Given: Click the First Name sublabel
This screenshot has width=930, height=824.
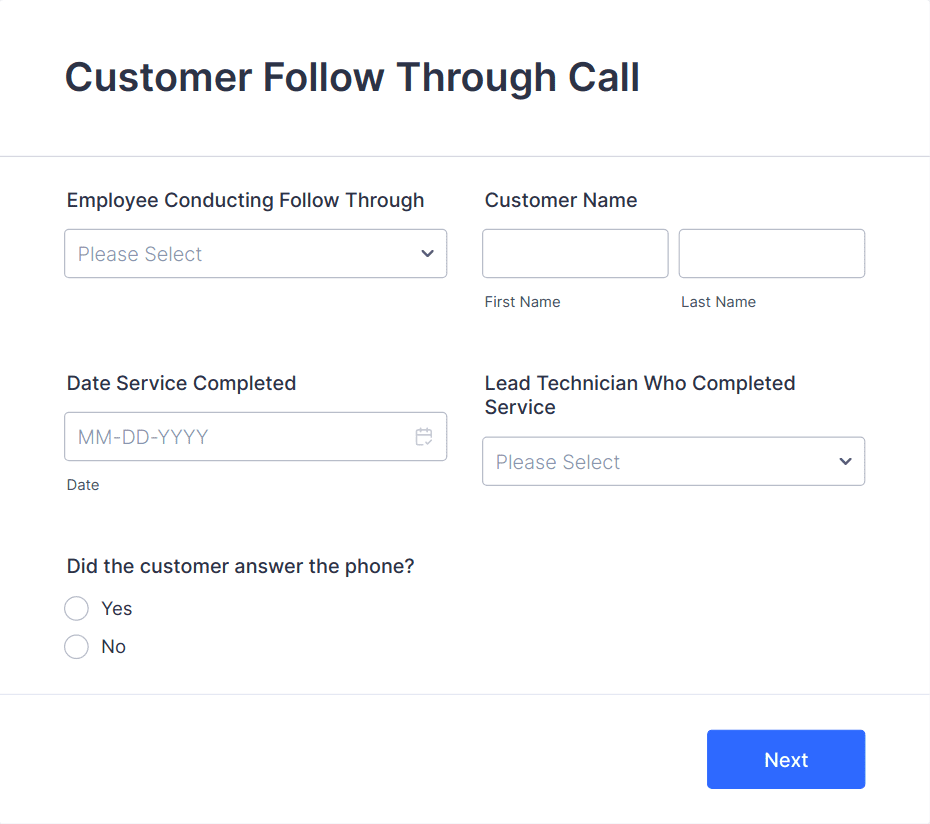Looking at the screenshot, I should 522,302.
